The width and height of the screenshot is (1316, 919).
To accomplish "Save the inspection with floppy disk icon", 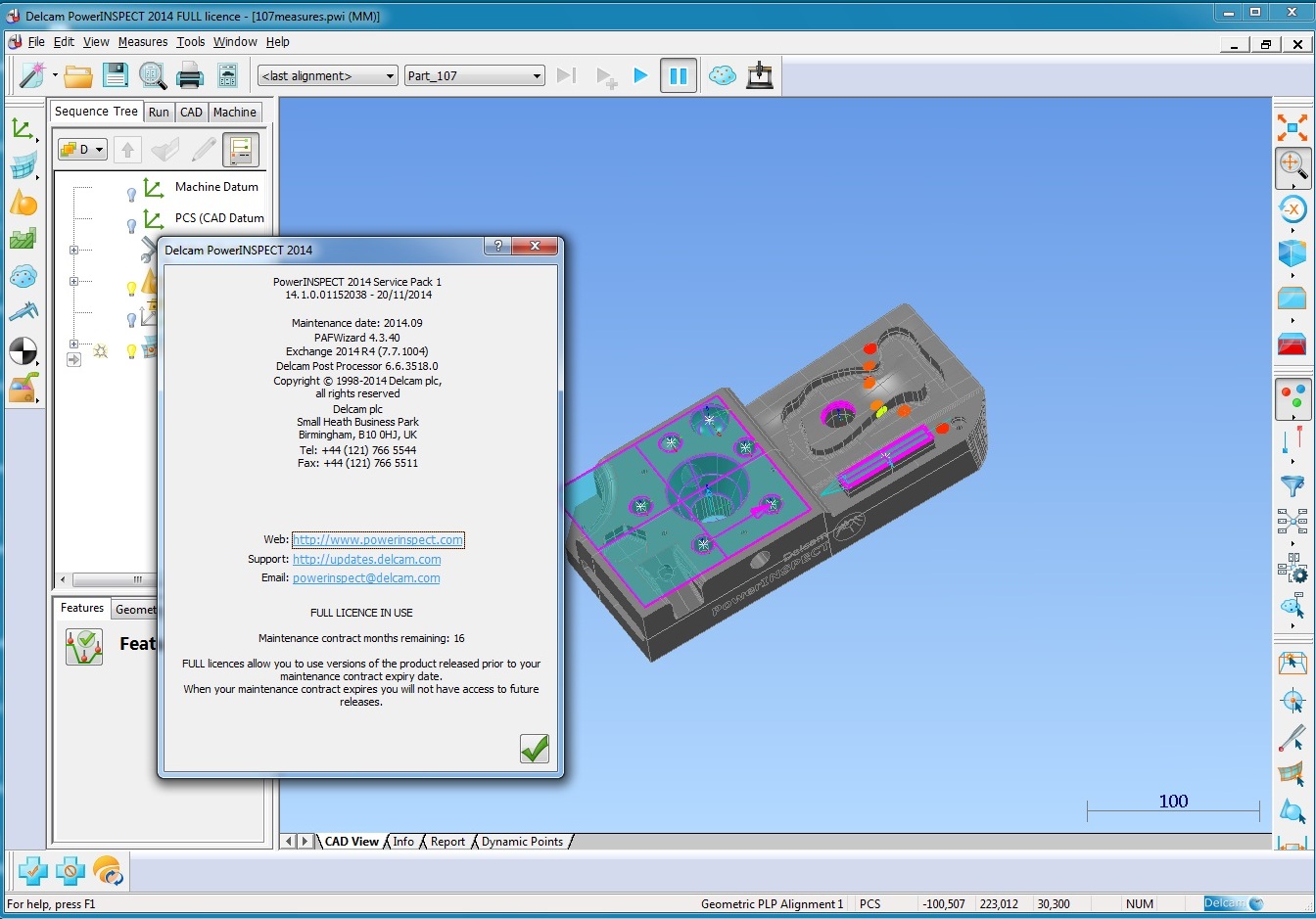I will tap(115, 75).
